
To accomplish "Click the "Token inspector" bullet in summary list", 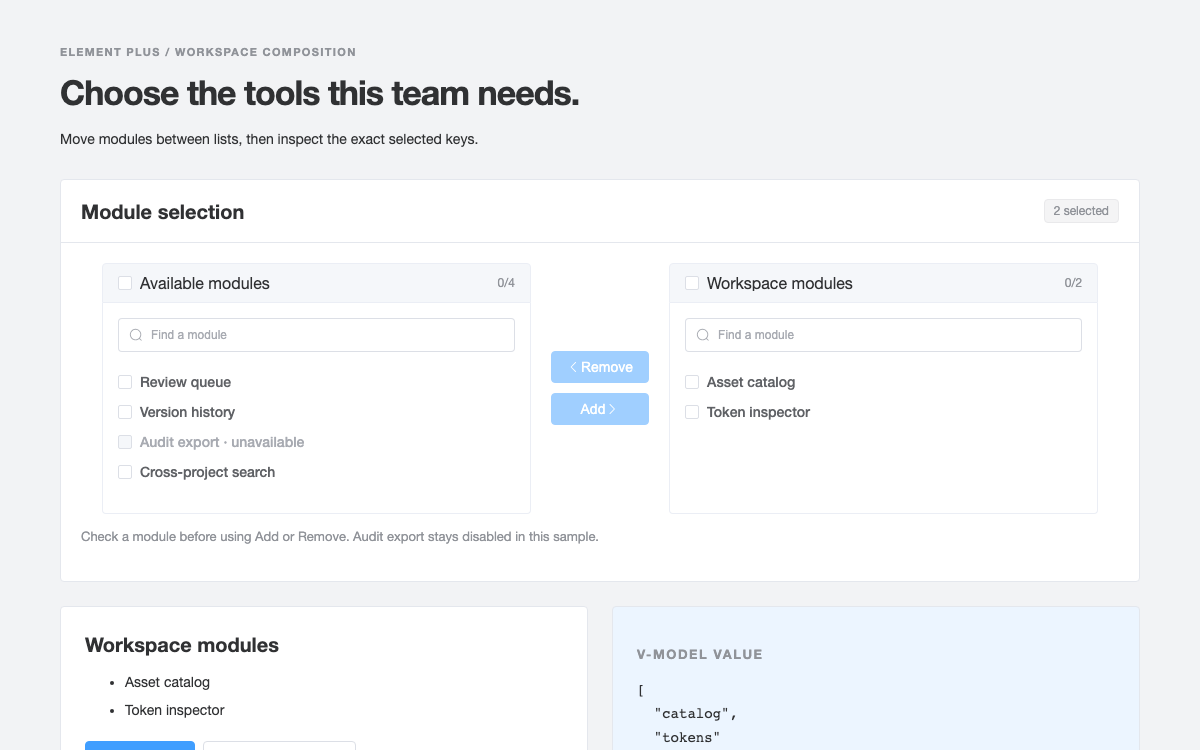I will 175,710.
